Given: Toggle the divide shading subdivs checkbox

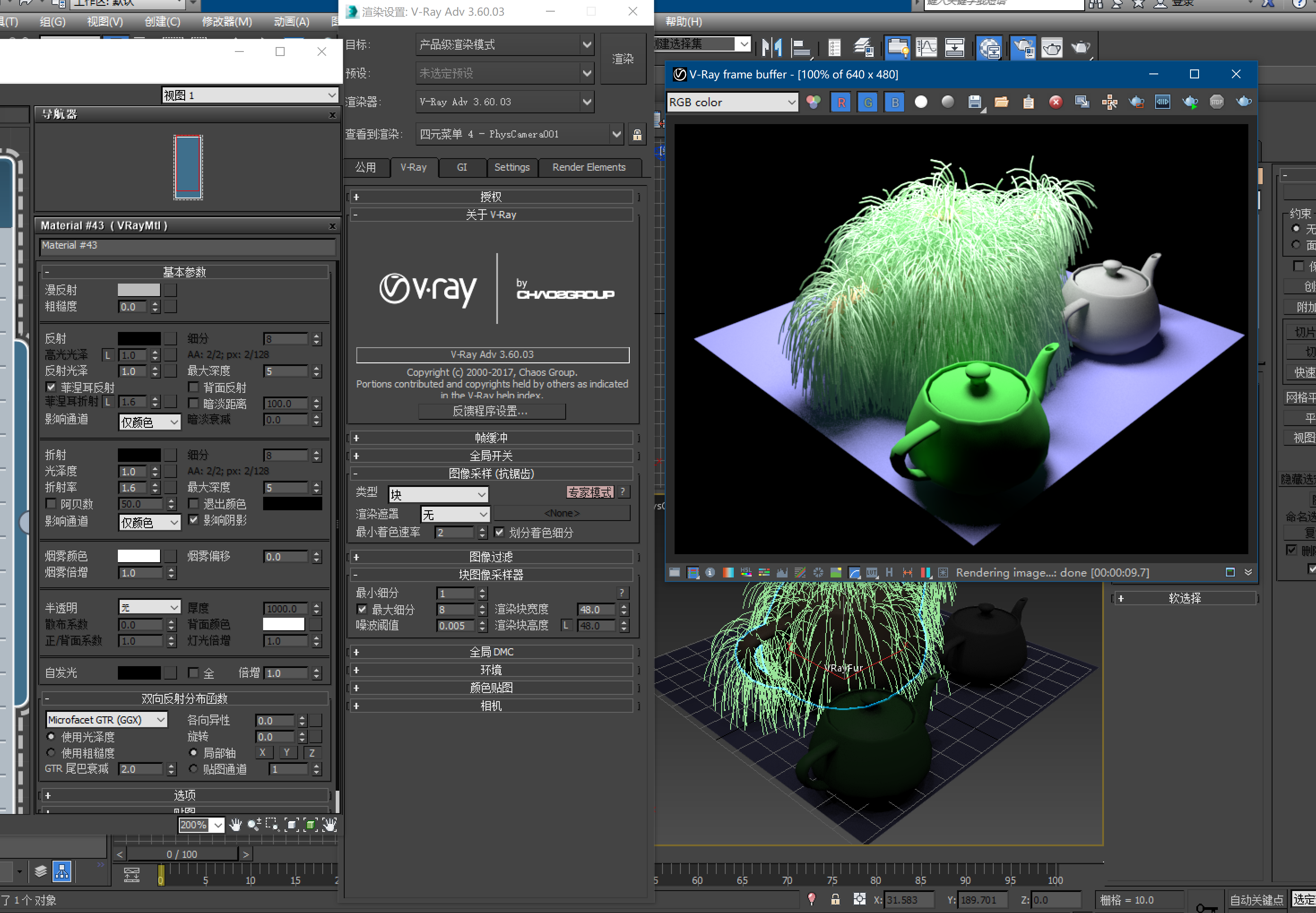Looking at the screenshot, I should (499, 532).
